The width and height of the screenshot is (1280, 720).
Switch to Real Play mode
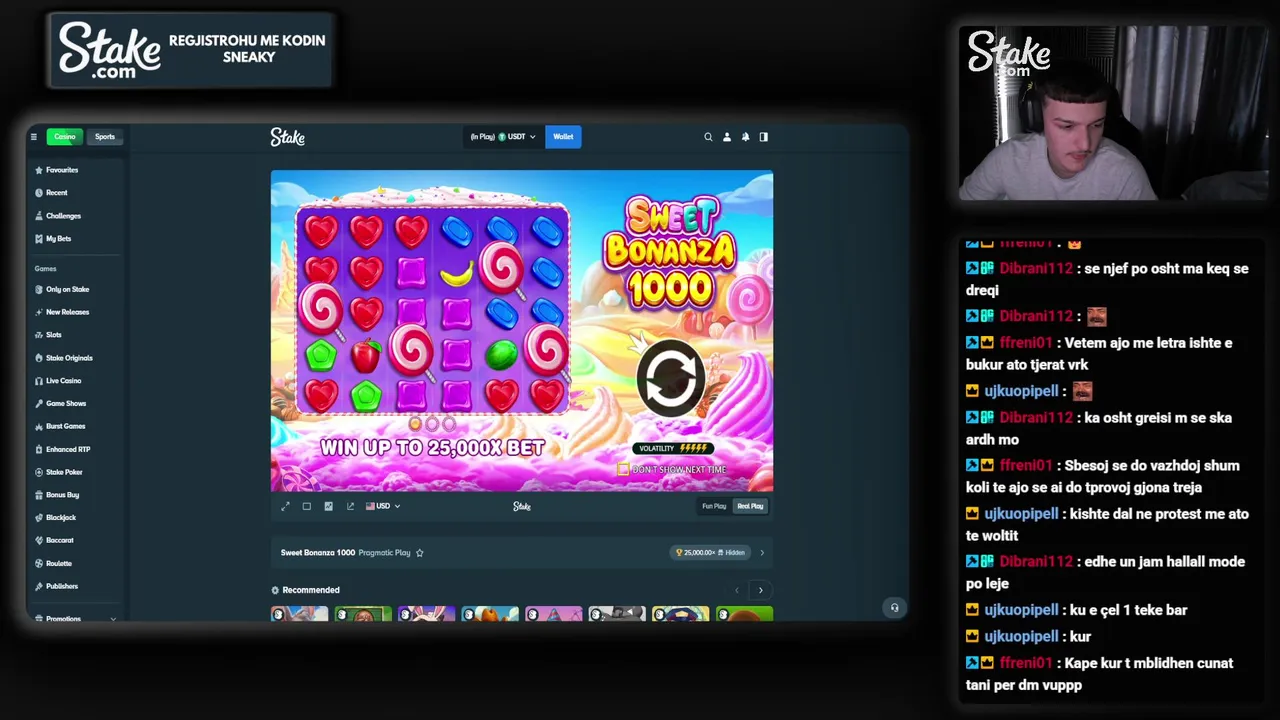click(750, 506)
